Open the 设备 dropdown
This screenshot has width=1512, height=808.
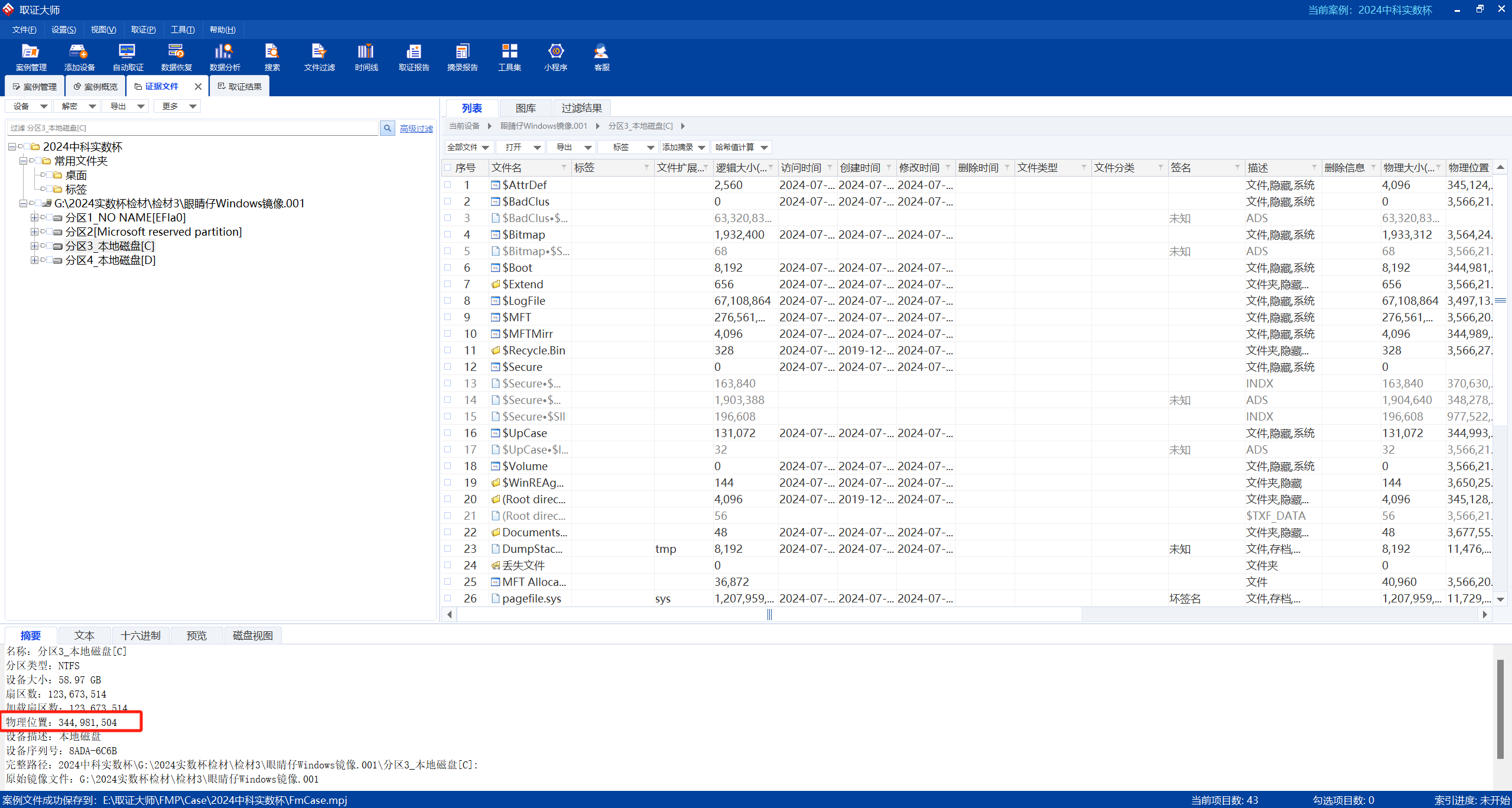click(x=28, y=106)
